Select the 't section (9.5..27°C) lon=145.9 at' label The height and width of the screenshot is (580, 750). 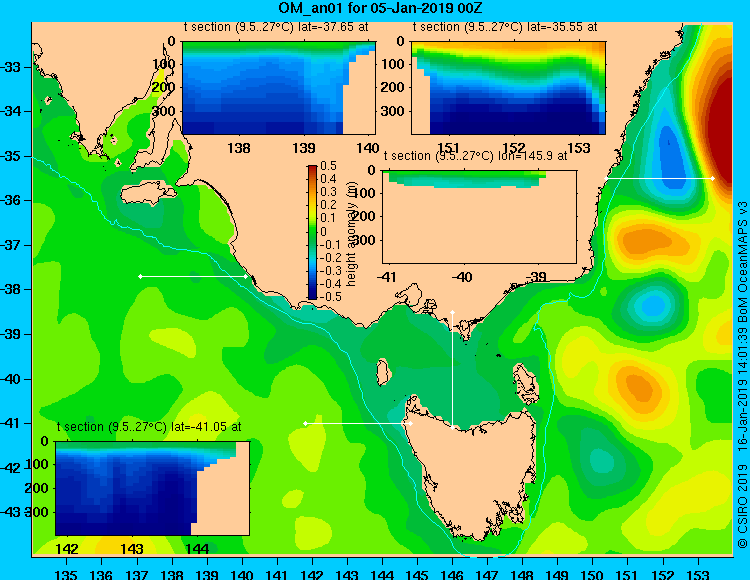pos(475,156)
